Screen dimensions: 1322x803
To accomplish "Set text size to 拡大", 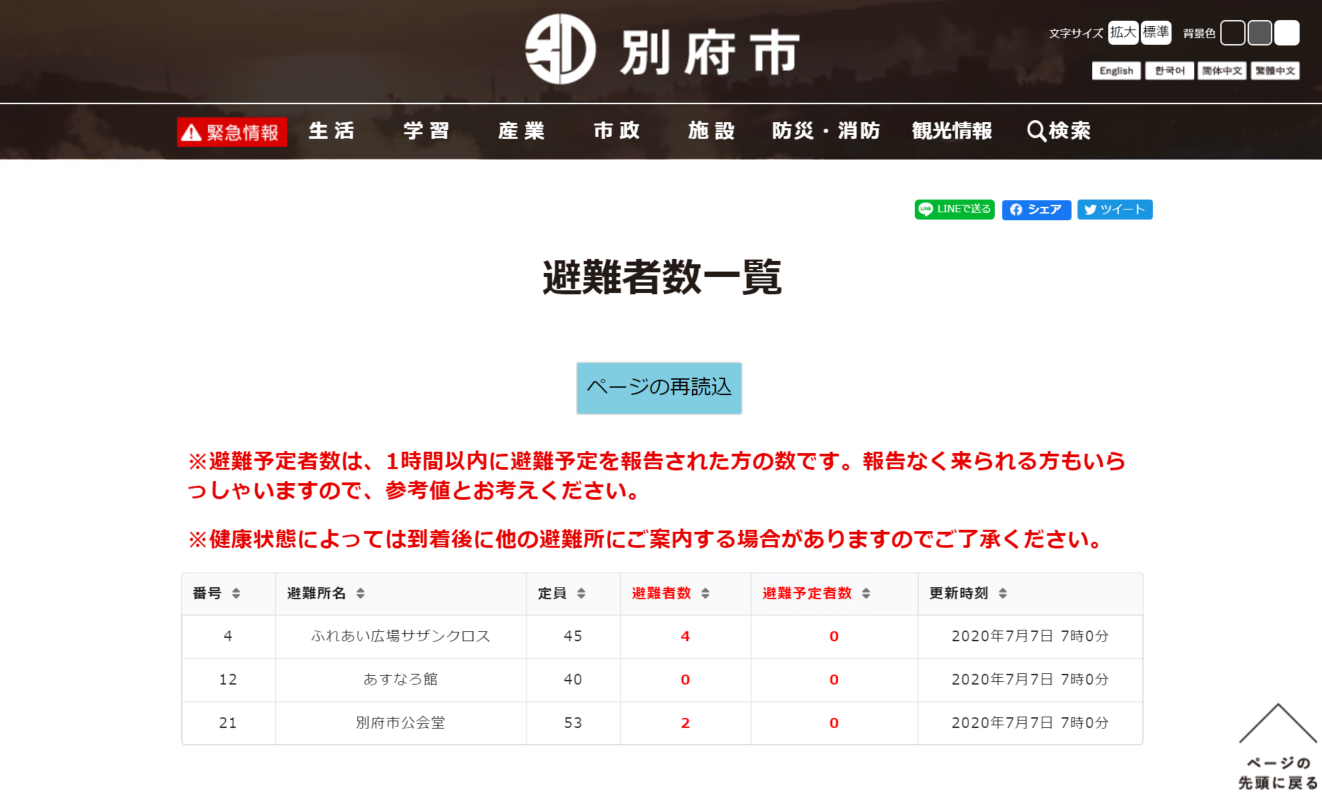I will pyautogui.click(x=1123, y=33).
